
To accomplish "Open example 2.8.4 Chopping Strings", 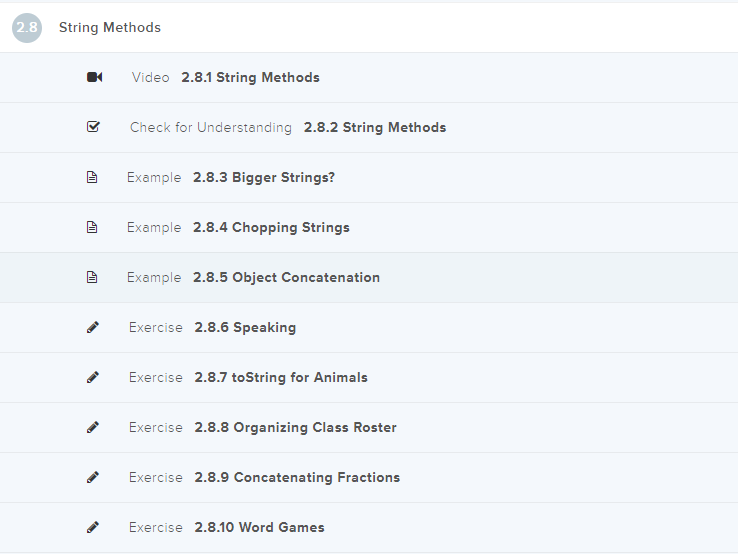I will point(271,228).
